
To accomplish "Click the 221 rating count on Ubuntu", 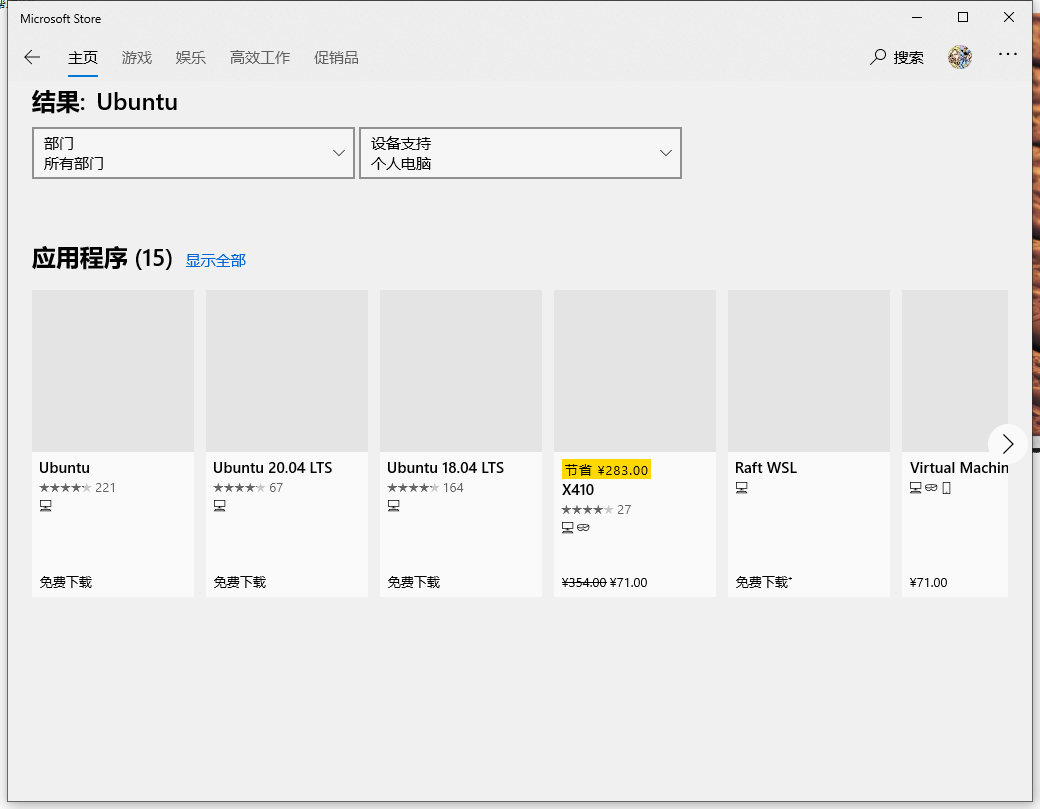I will [x=105, y=488].
